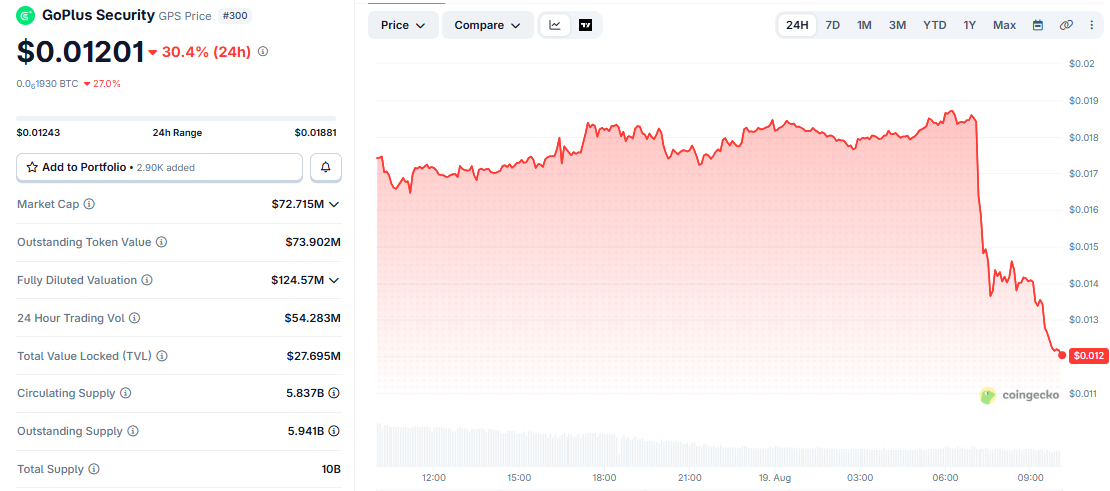The image size is (1110, 491).
Task: Click the 24h Range progress bar
Action: click(x=176, y=118)
